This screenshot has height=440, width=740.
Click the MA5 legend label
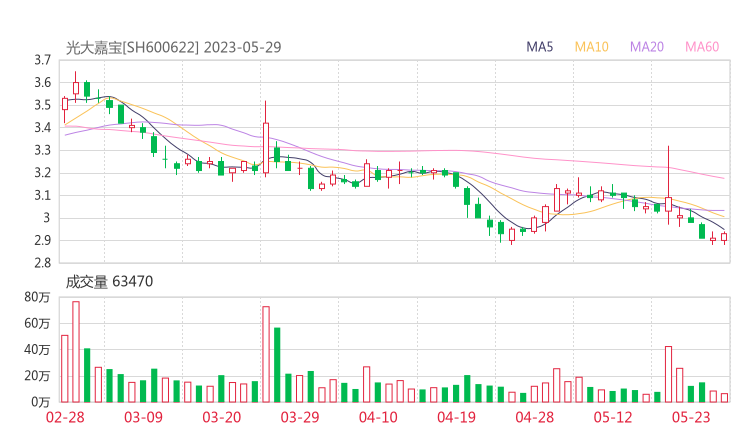click(539, 47)
